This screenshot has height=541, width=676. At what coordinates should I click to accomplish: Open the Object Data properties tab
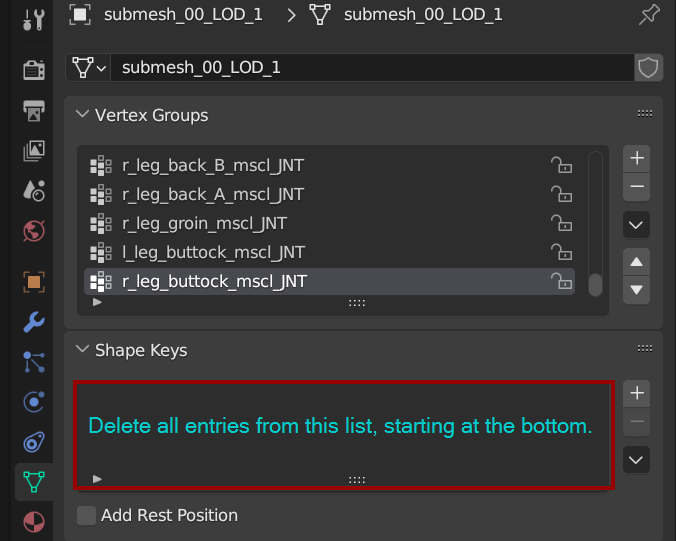pos(33,482)
